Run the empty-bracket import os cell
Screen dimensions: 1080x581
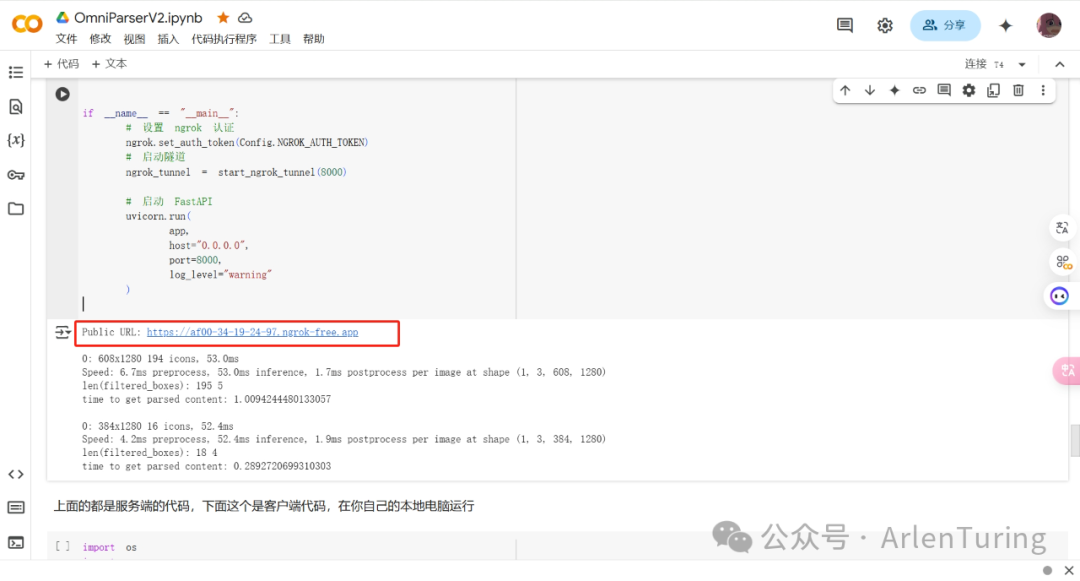(x=63, y=547)
